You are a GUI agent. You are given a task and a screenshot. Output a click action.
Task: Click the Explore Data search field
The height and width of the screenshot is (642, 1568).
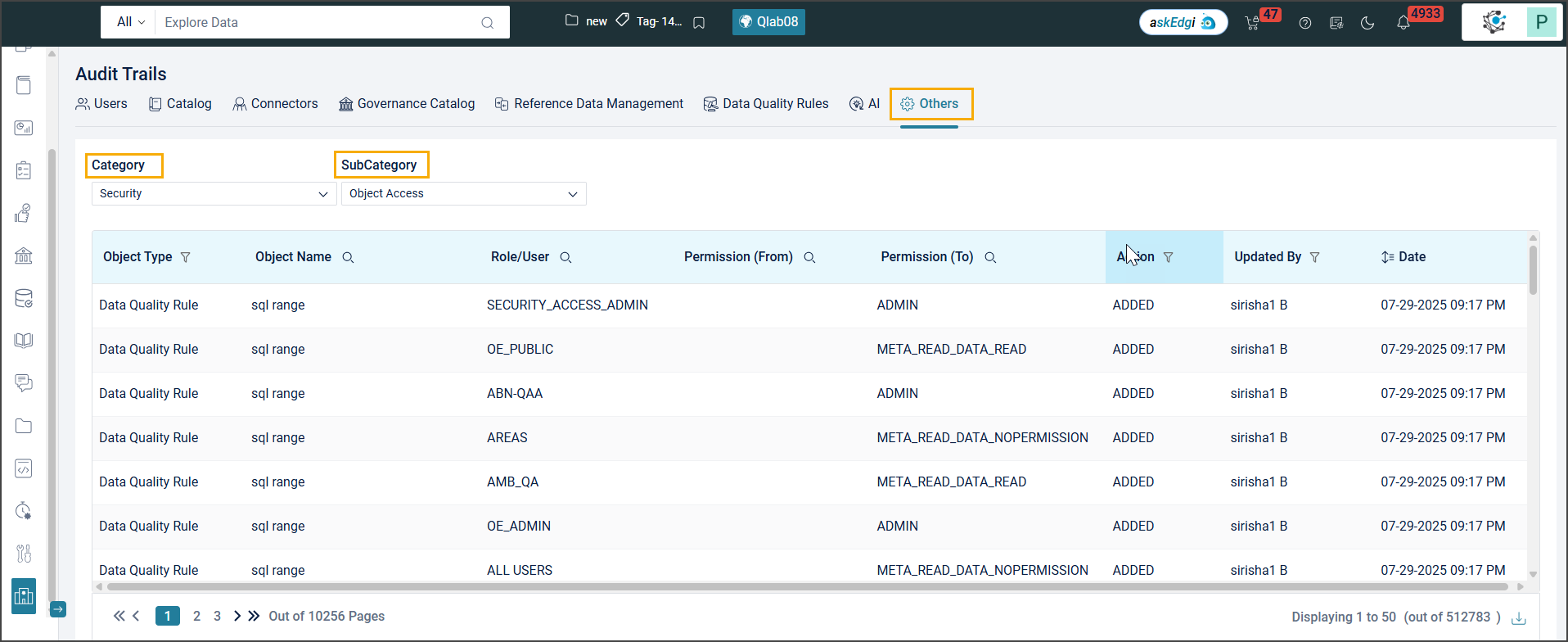[319, 22]
